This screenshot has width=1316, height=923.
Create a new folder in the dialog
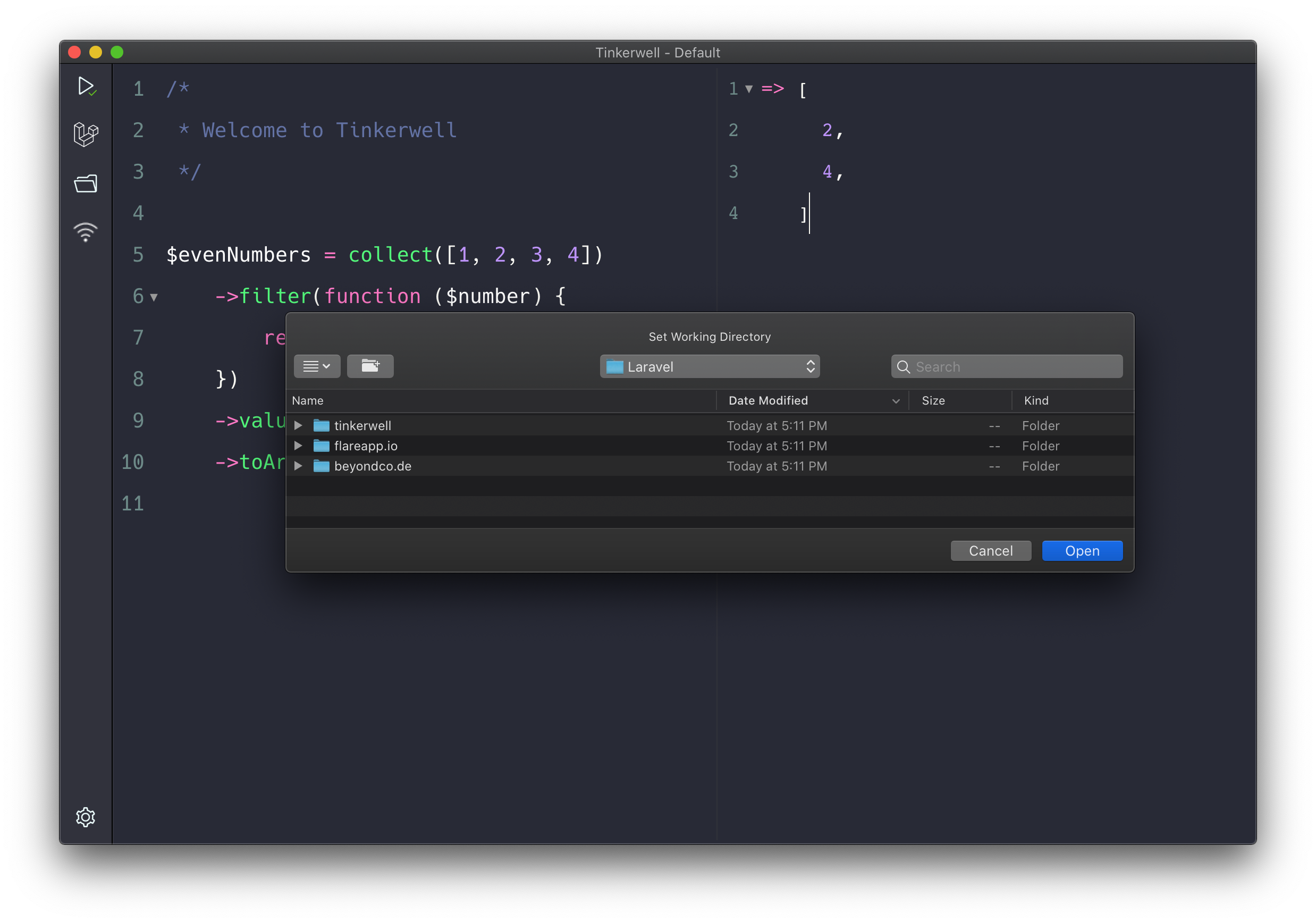pos(370,366)
